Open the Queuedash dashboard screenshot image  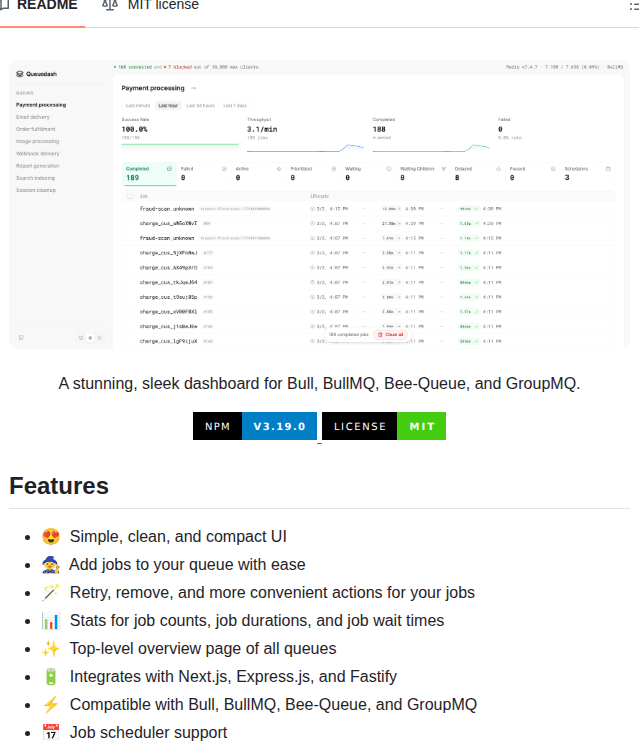(x=319, y=205)
